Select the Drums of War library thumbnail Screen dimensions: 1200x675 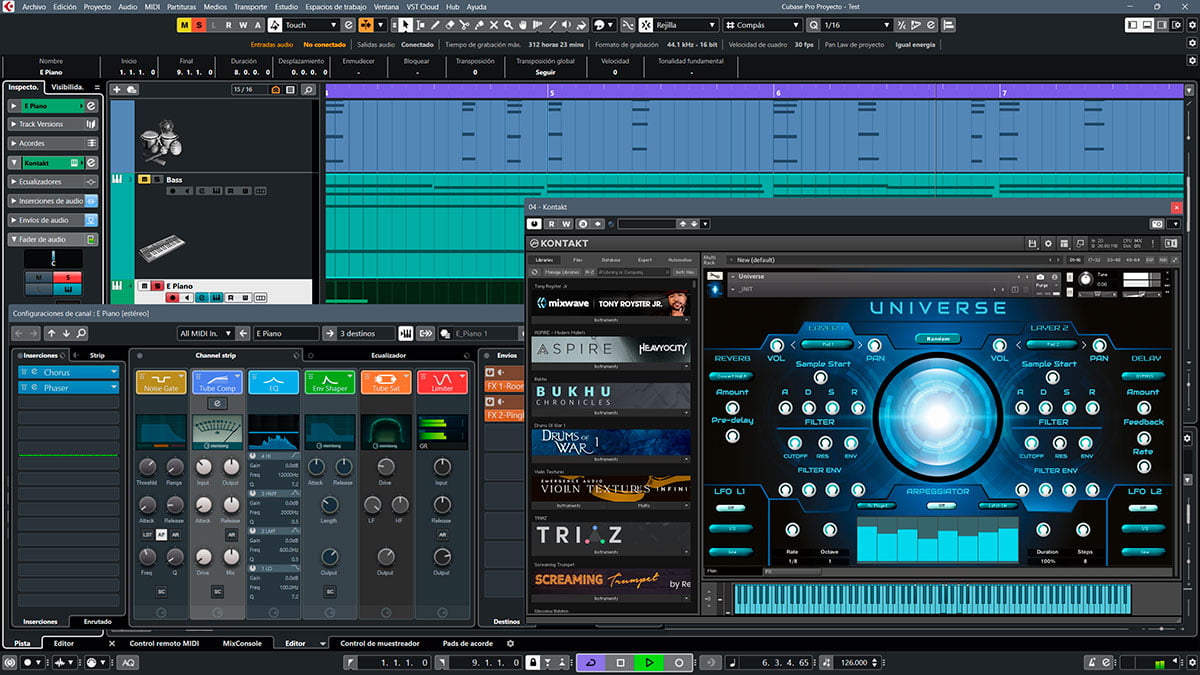(x=612, y=442)
